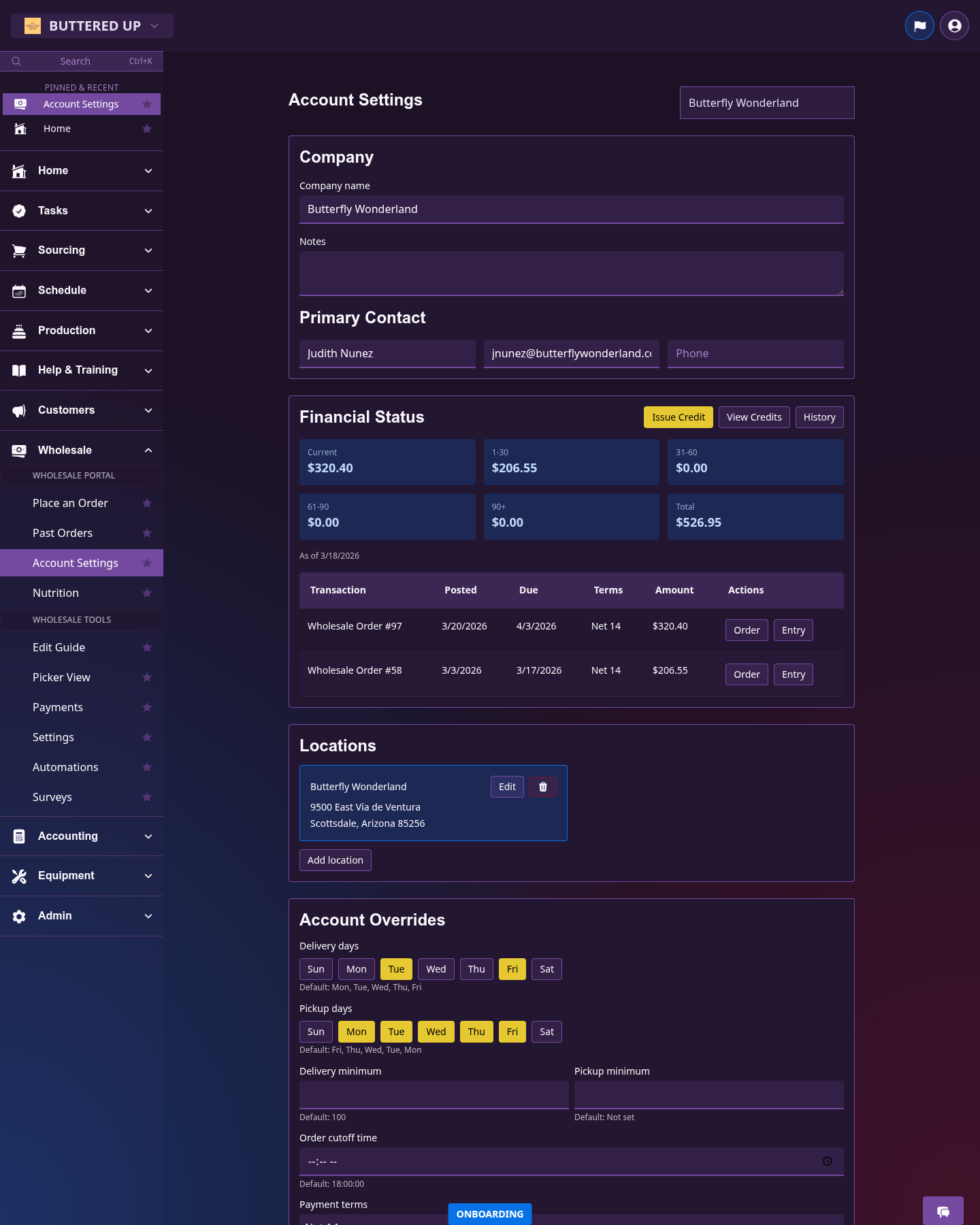This screenshot has height=1225, width=980.
Task: Open Nutrition in Wholesale portal
Action: 56,593
